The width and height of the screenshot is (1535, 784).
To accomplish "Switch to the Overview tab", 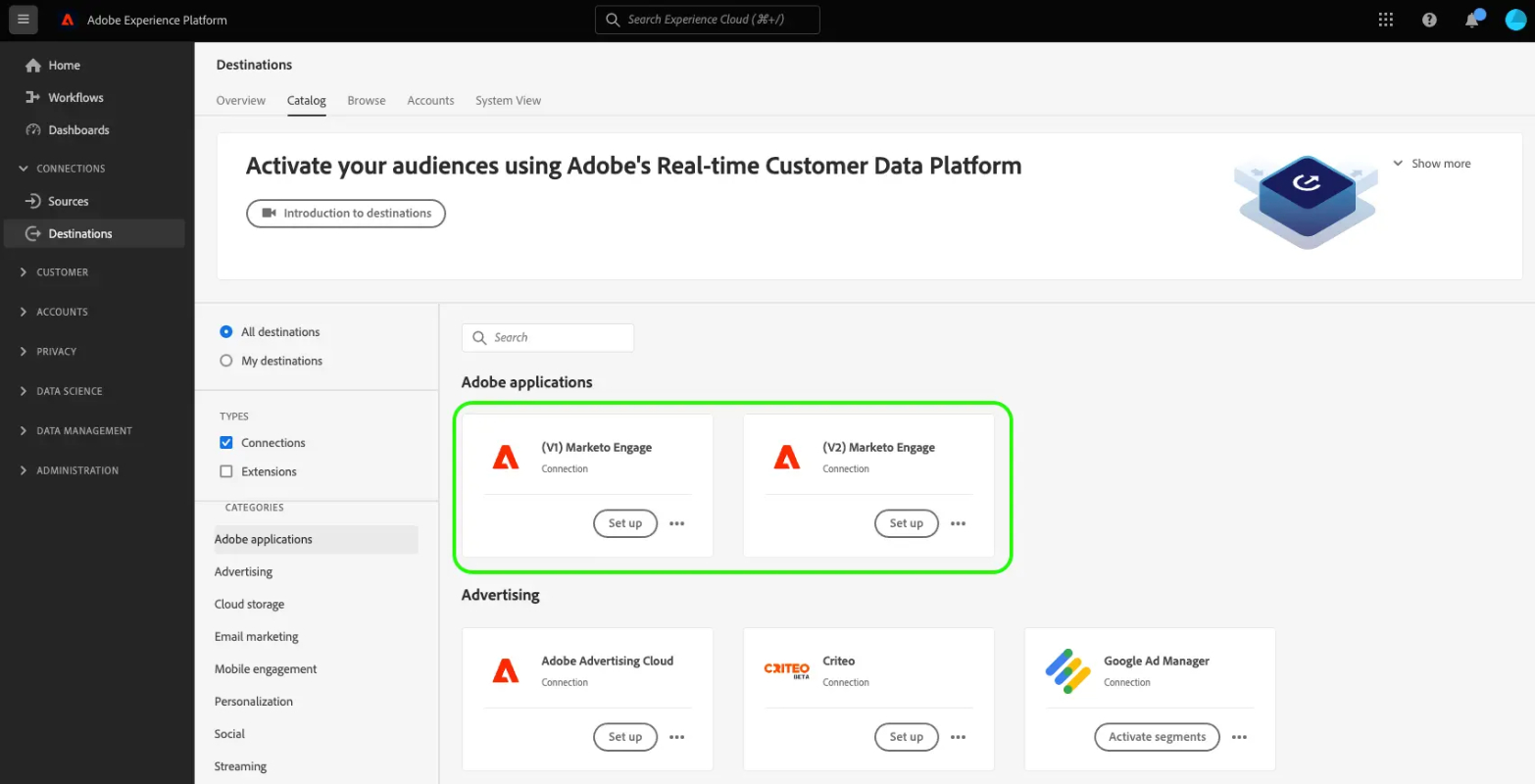I will coord(241,101).
